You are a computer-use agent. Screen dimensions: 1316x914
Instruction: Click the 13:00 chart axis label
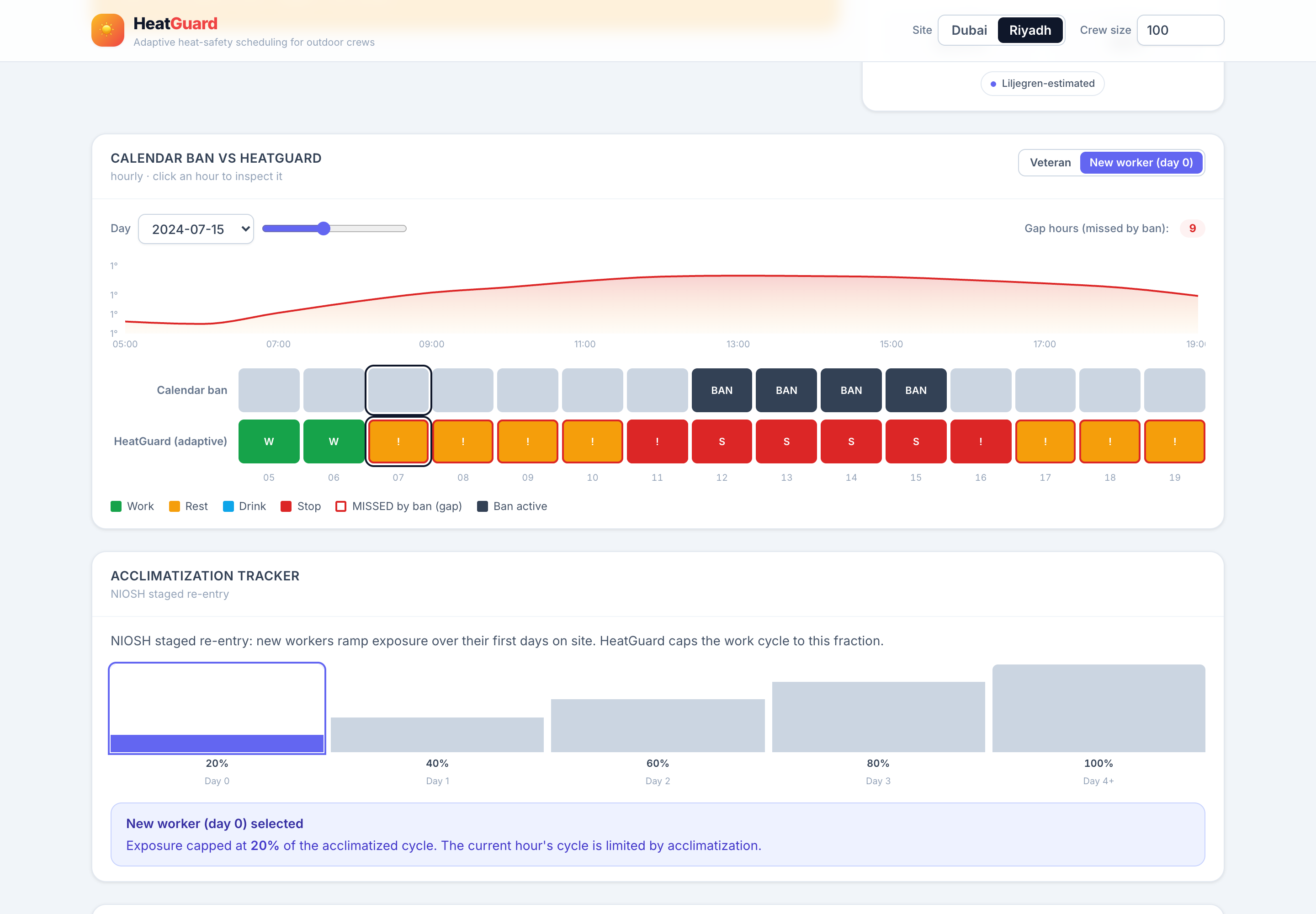tap(738, 344)
